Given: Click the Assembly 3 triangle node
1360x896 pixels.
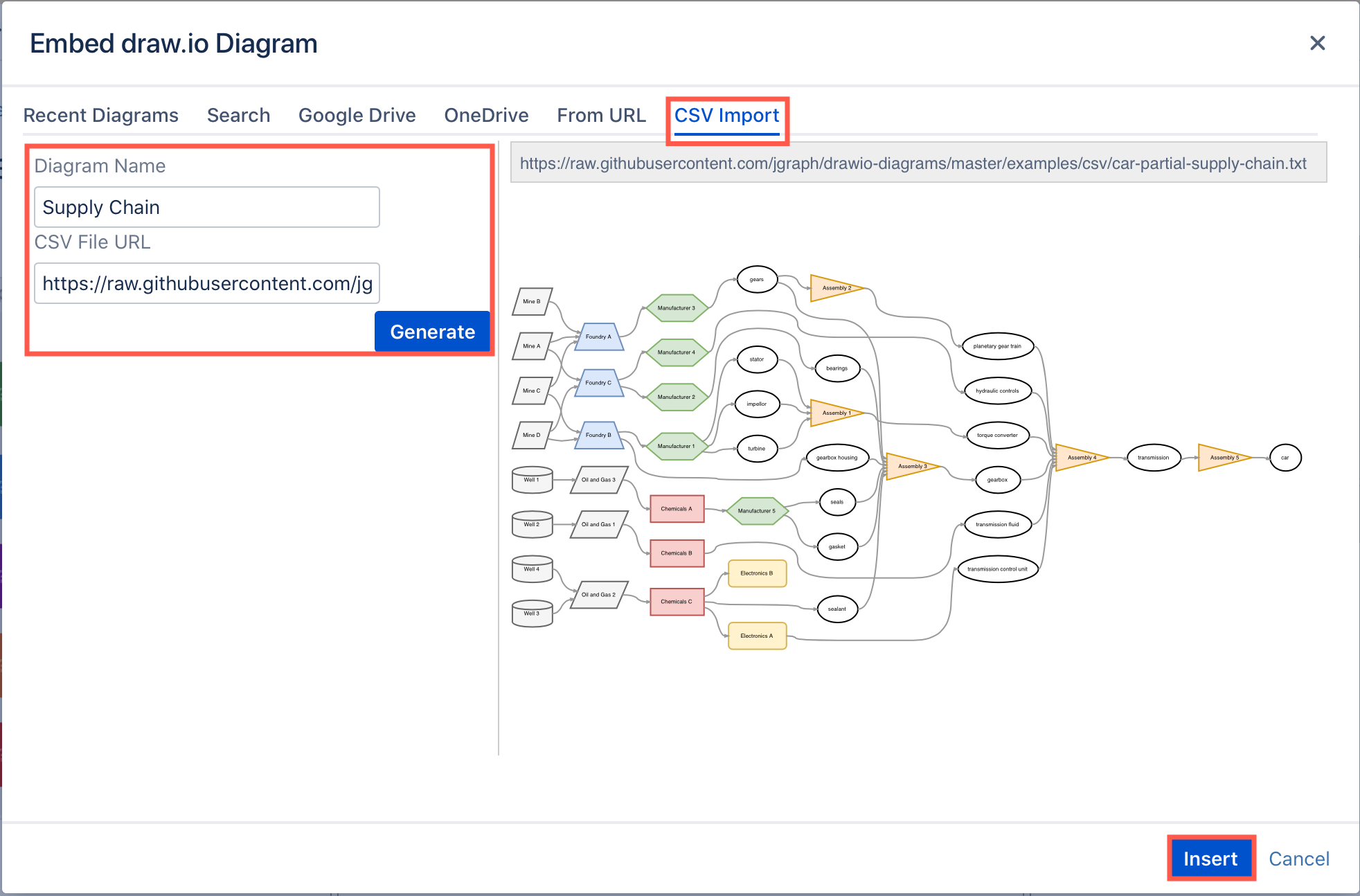Looking at the screenshot, I should click(912, 466).
